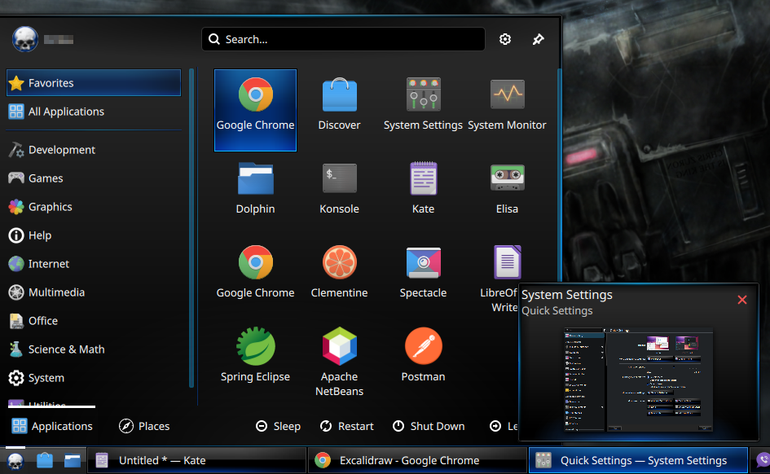Open the Discover software center

(339, 104)
